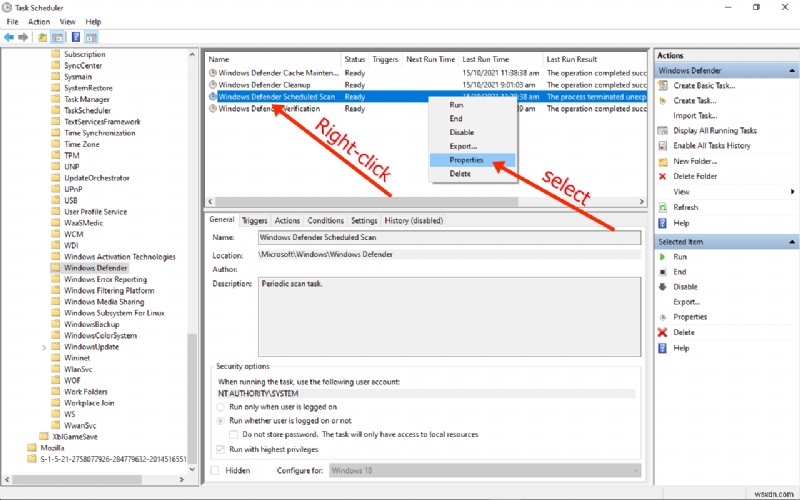This screenshot has width=800, height=500.
Task: Toggle the Show/Hide Action Pane toolbar icon
Action: (91, 37)
